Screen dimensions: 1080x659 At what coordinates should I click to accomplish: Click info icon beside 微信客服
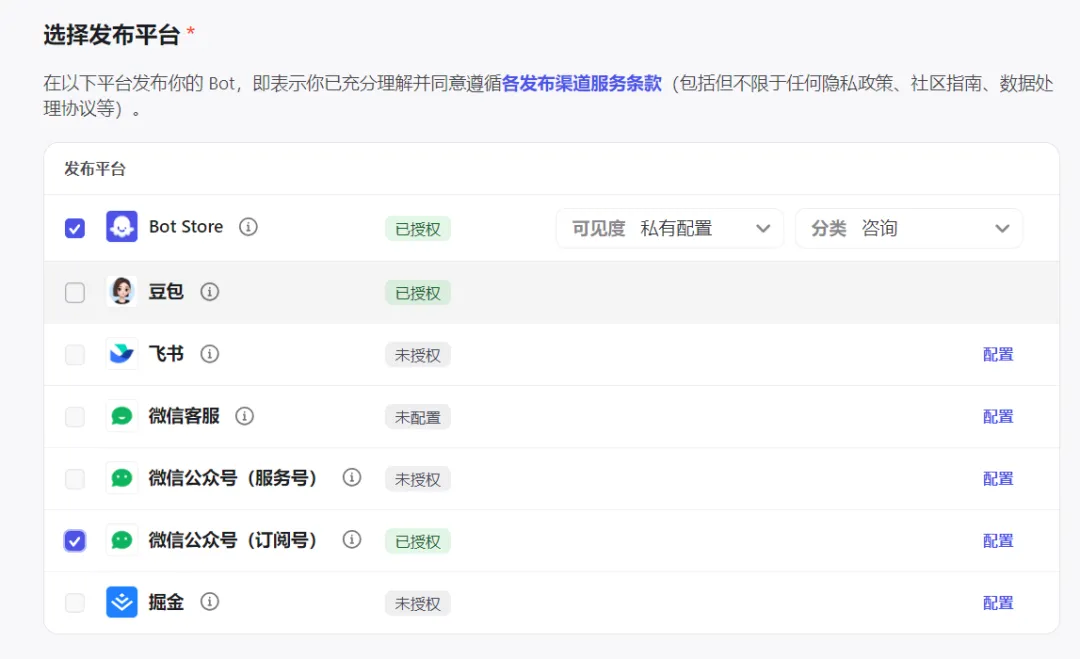coord(244,415)
